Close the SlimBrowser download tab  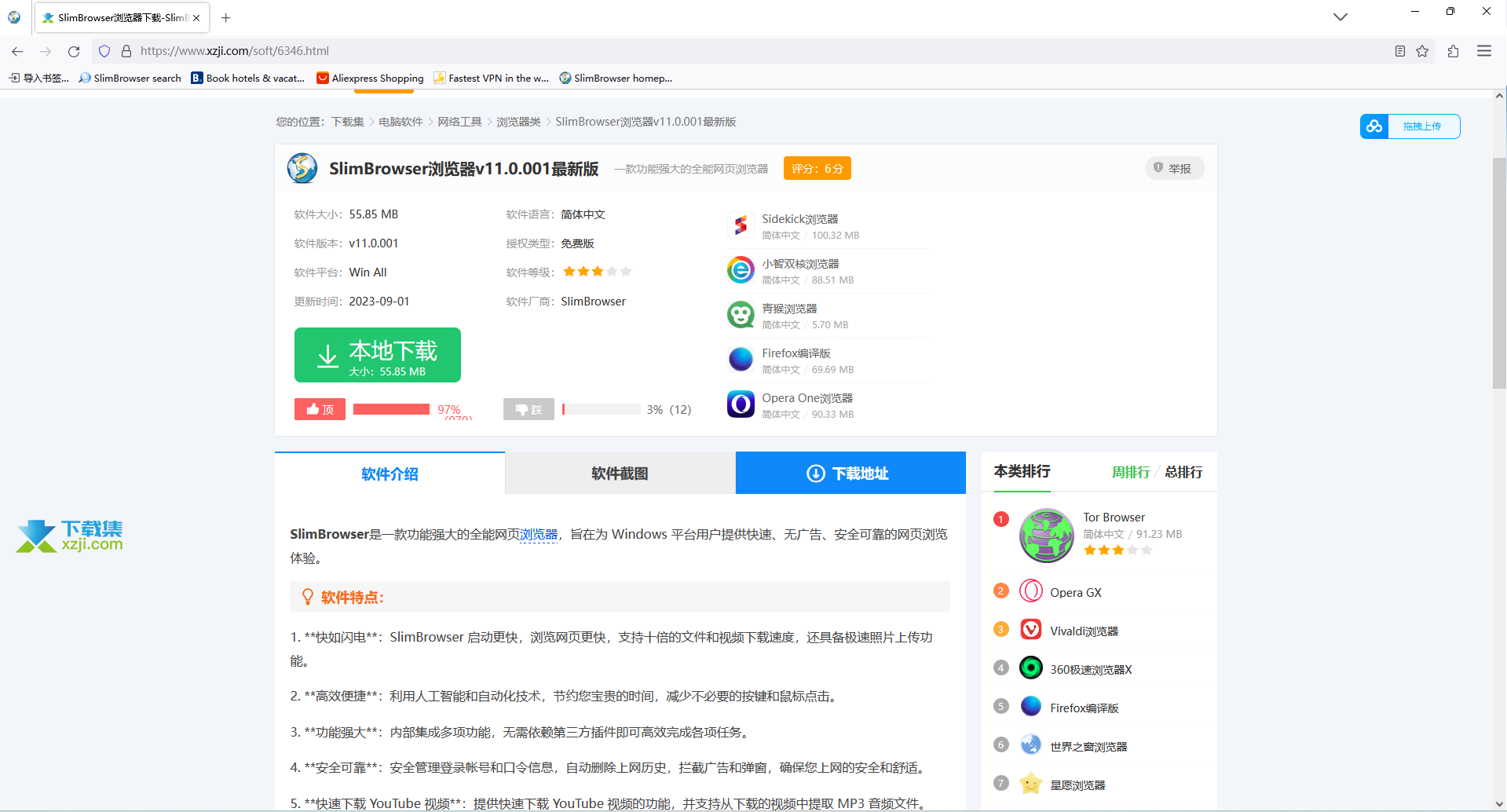[196, 17]
